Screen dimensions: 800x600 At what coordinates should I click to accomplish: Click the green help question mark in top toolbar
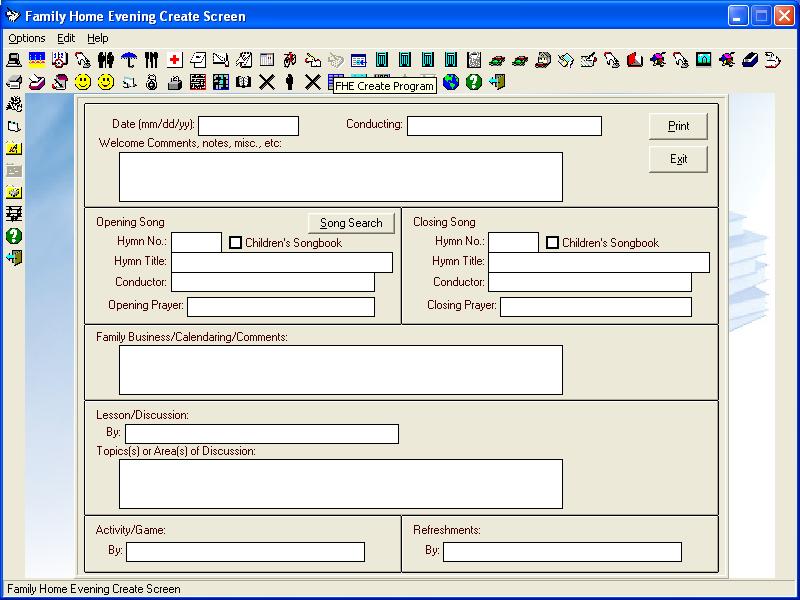[473, 82]
